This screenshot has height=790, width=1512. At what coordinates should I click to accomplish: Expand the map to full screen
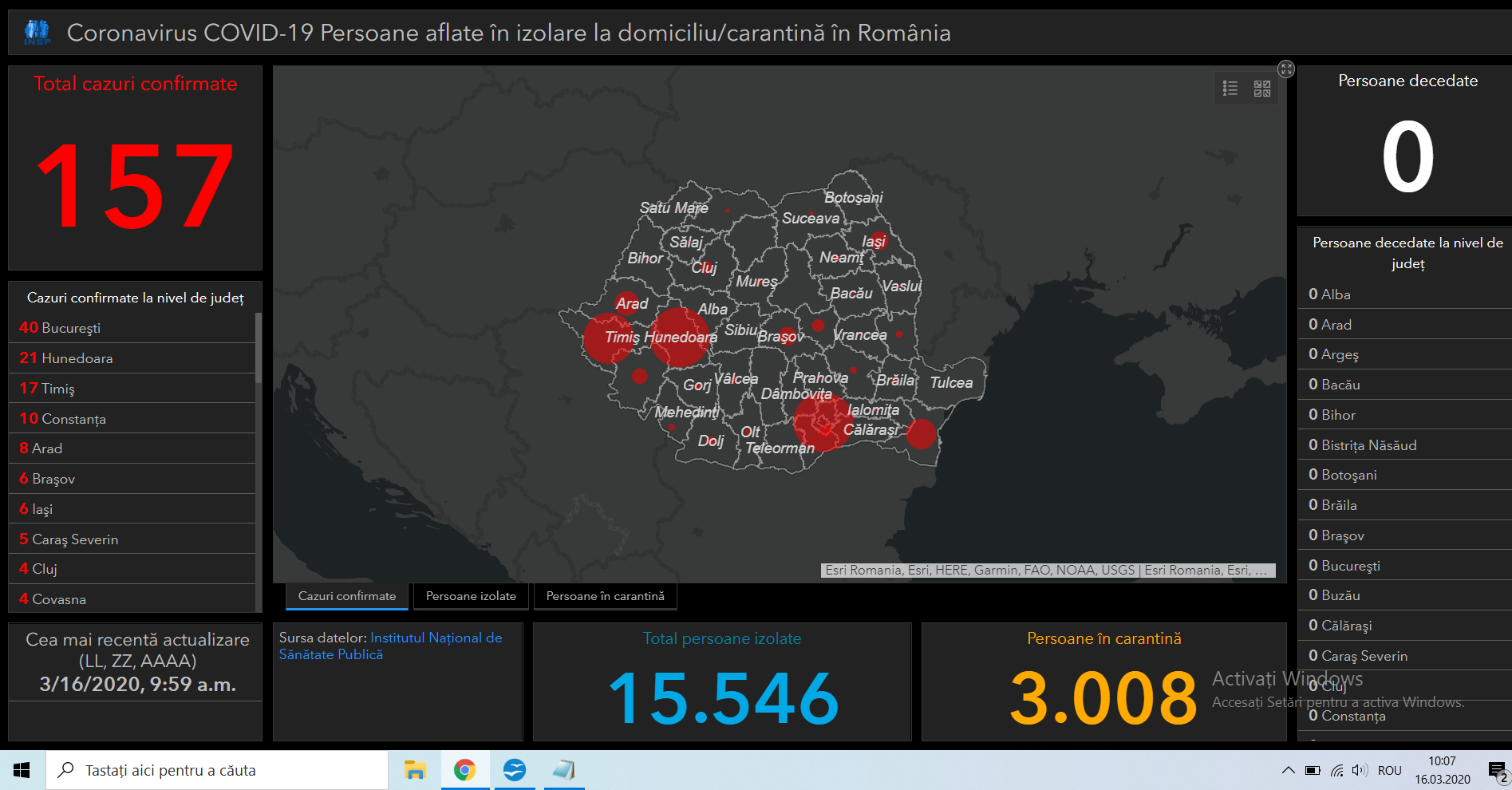click(x=1286, y=69)
